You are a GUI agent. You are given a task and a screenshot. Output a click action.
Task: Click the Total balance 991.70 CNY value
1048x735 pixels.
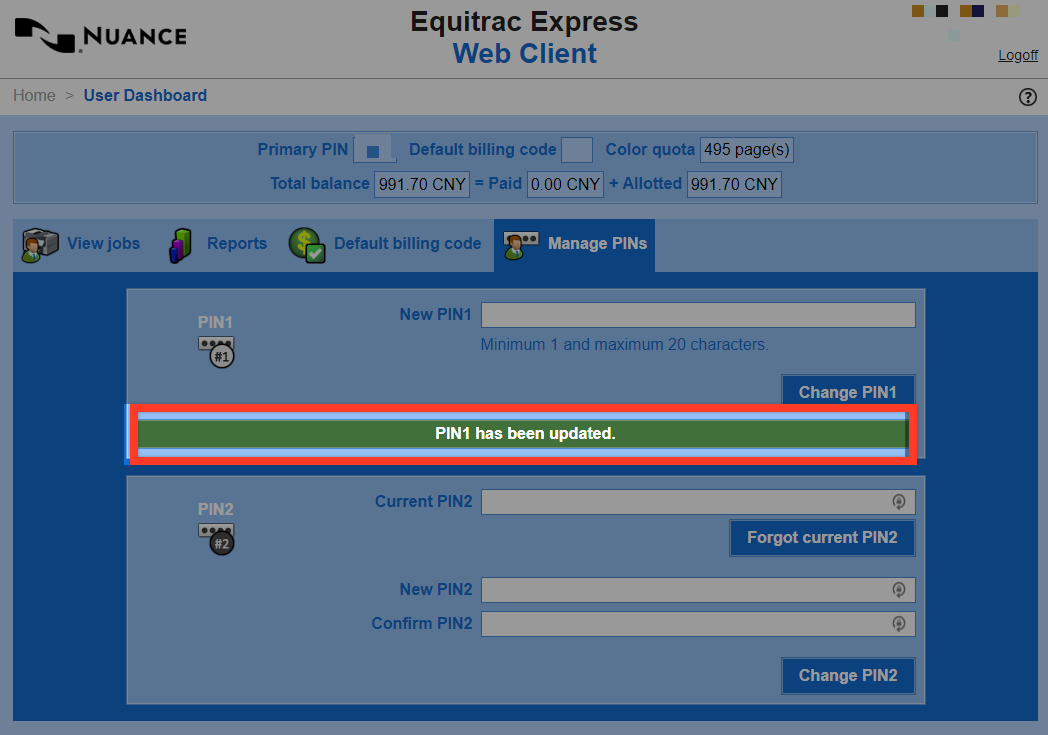click(422, 184)
